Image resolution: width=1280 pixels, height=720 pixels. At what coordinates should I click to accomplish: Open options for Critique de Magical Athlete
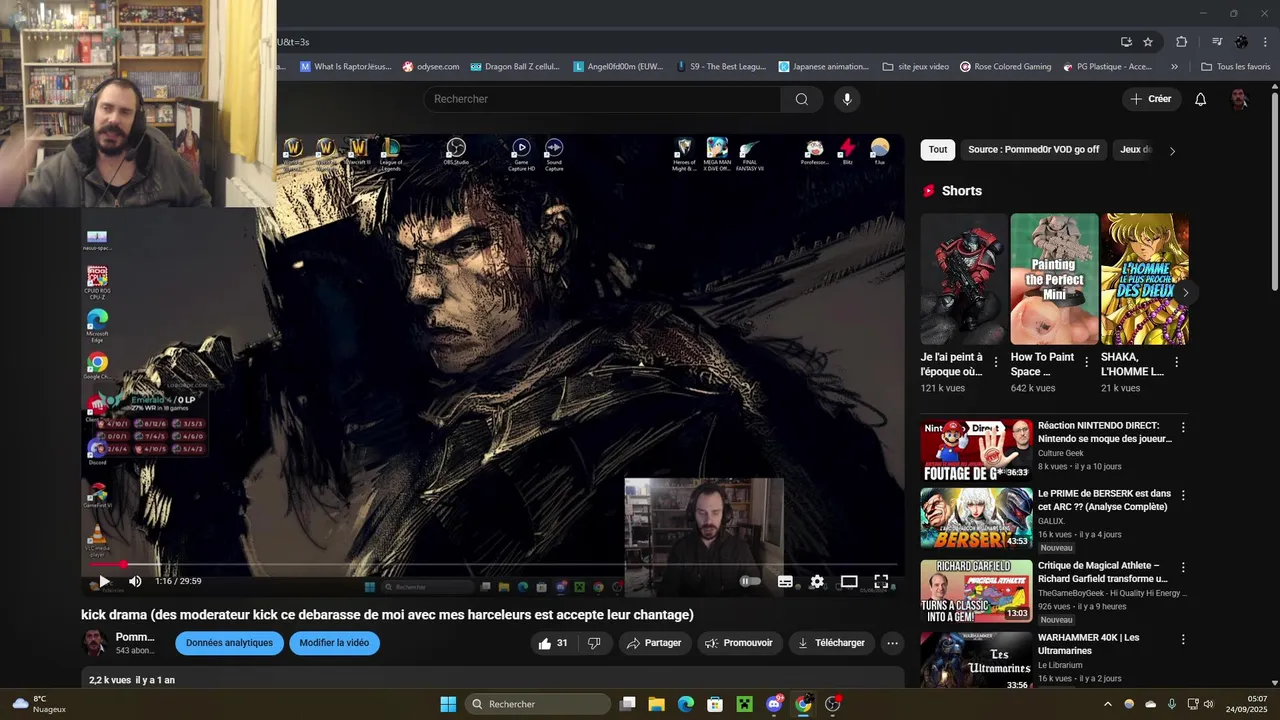1183,567
